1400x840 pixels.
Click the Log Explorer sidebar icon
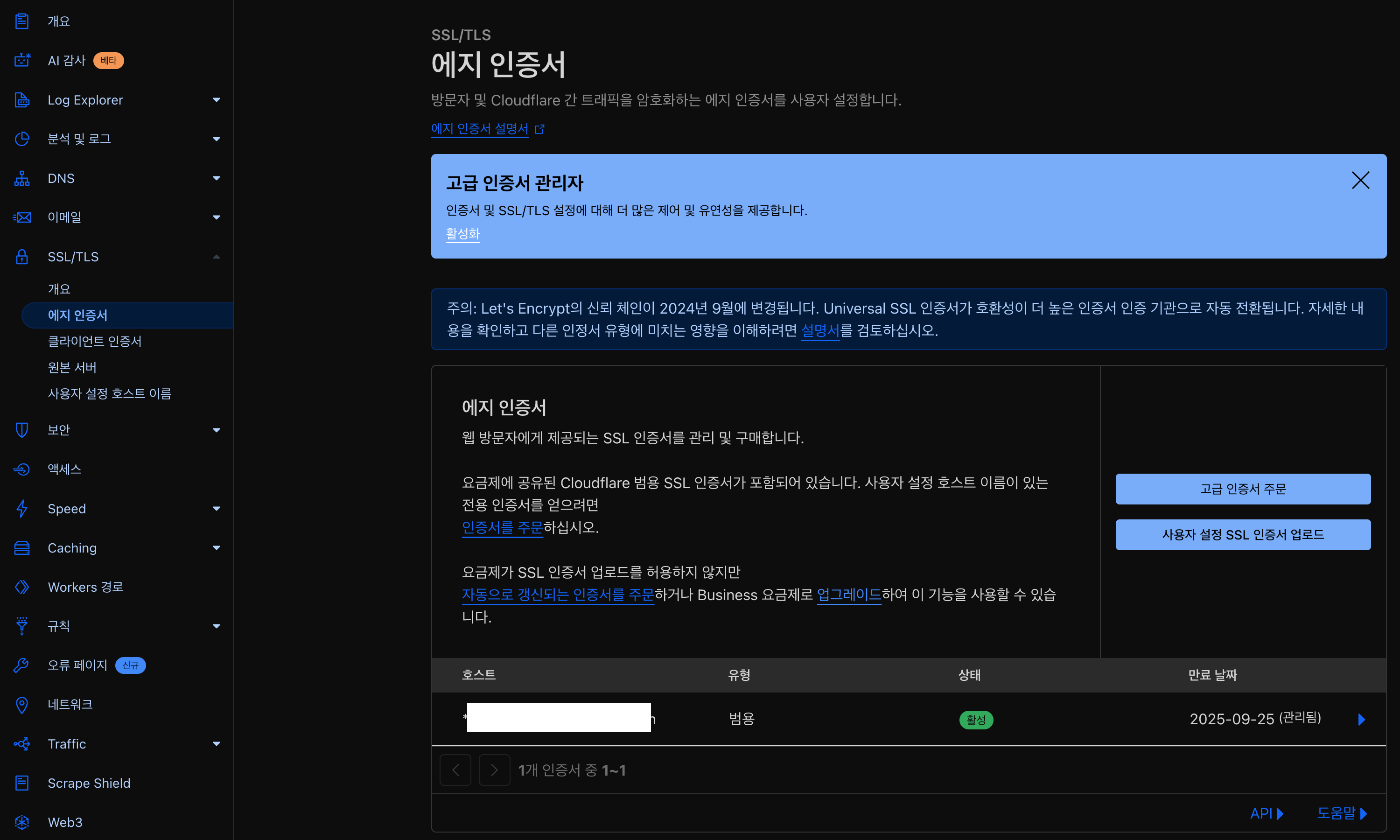coord(22,99)
